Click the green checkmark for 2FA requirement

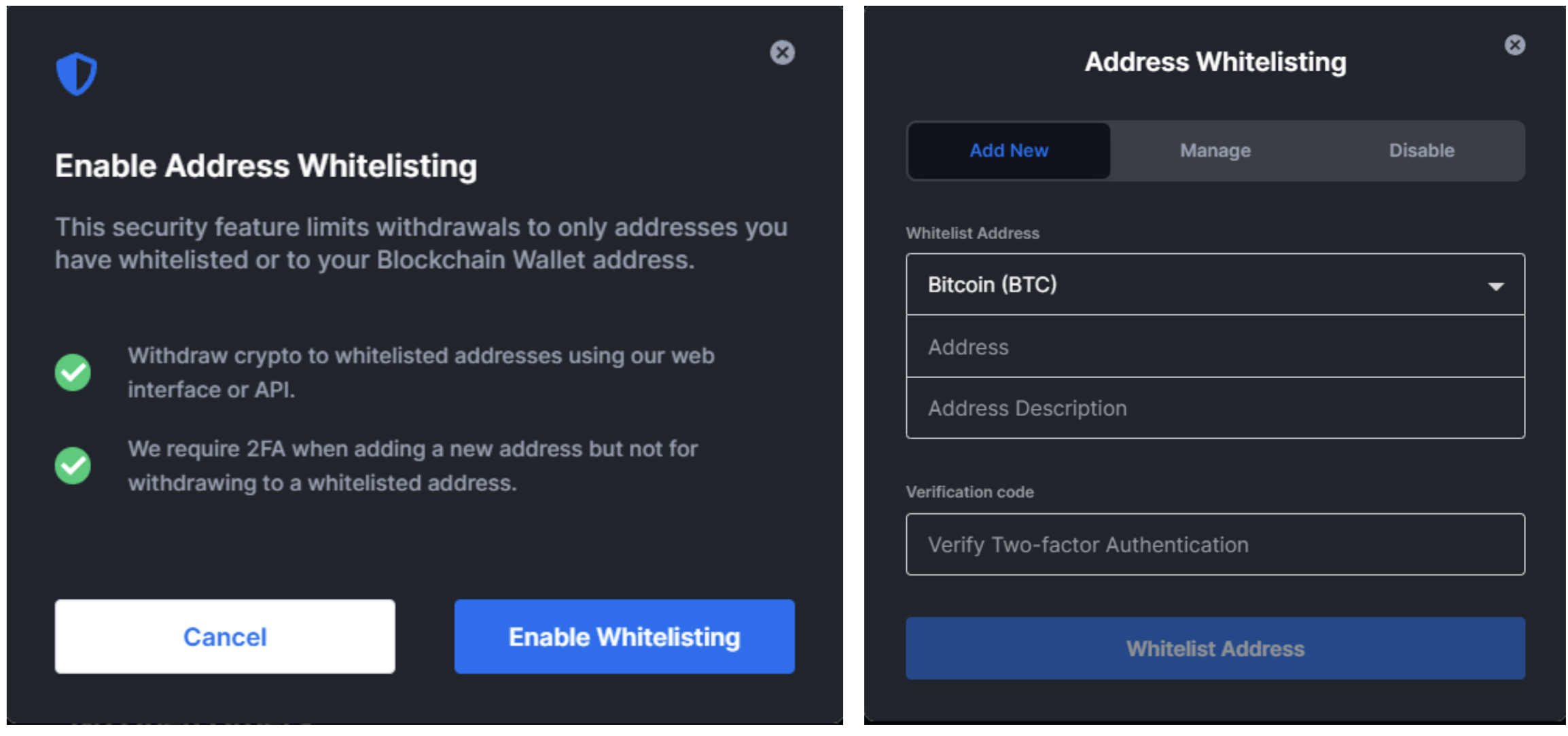tap(72, 462)
